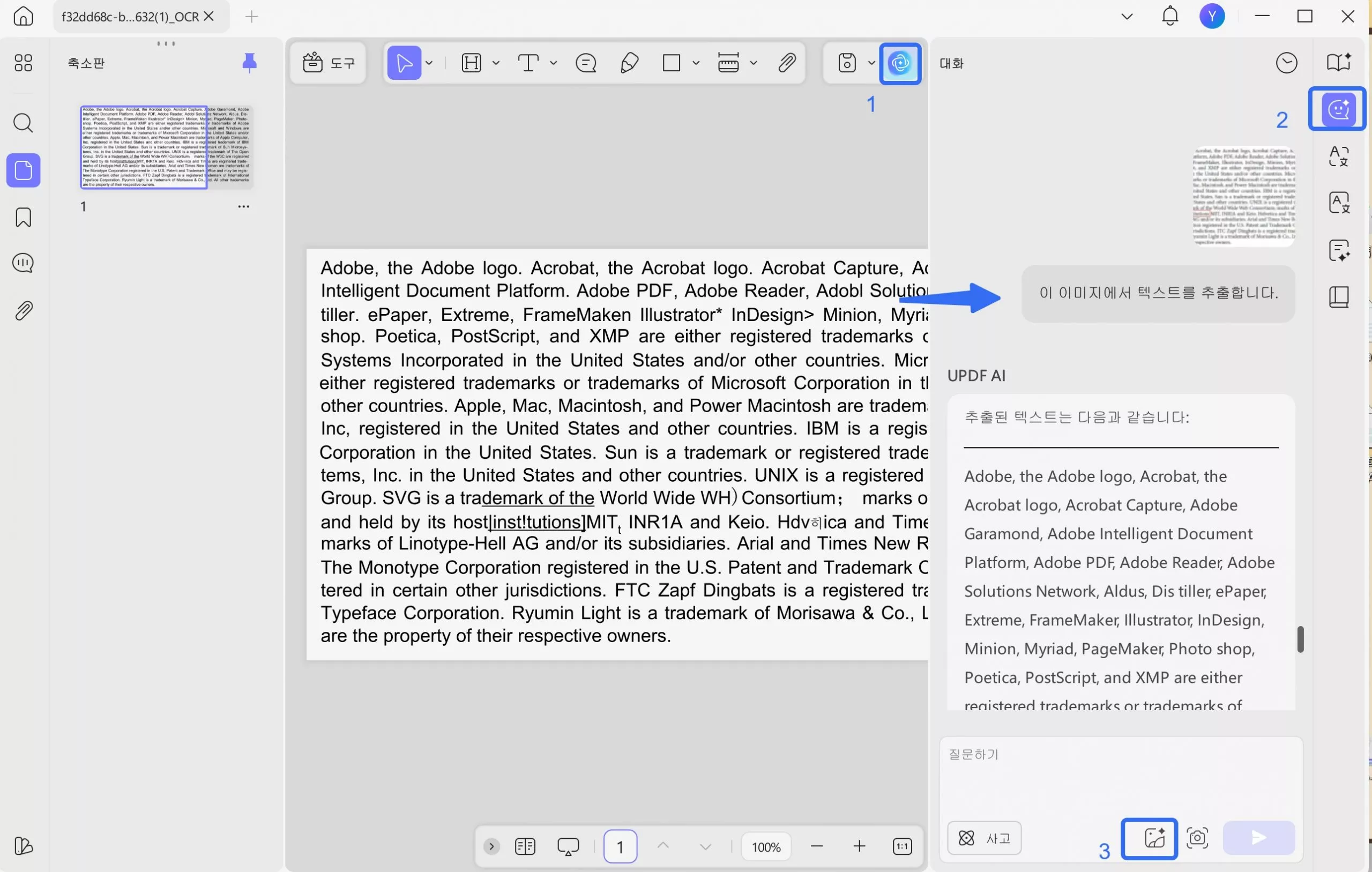
Task: Close the f32dd68c OCR document tab
Action: (208, 16)
